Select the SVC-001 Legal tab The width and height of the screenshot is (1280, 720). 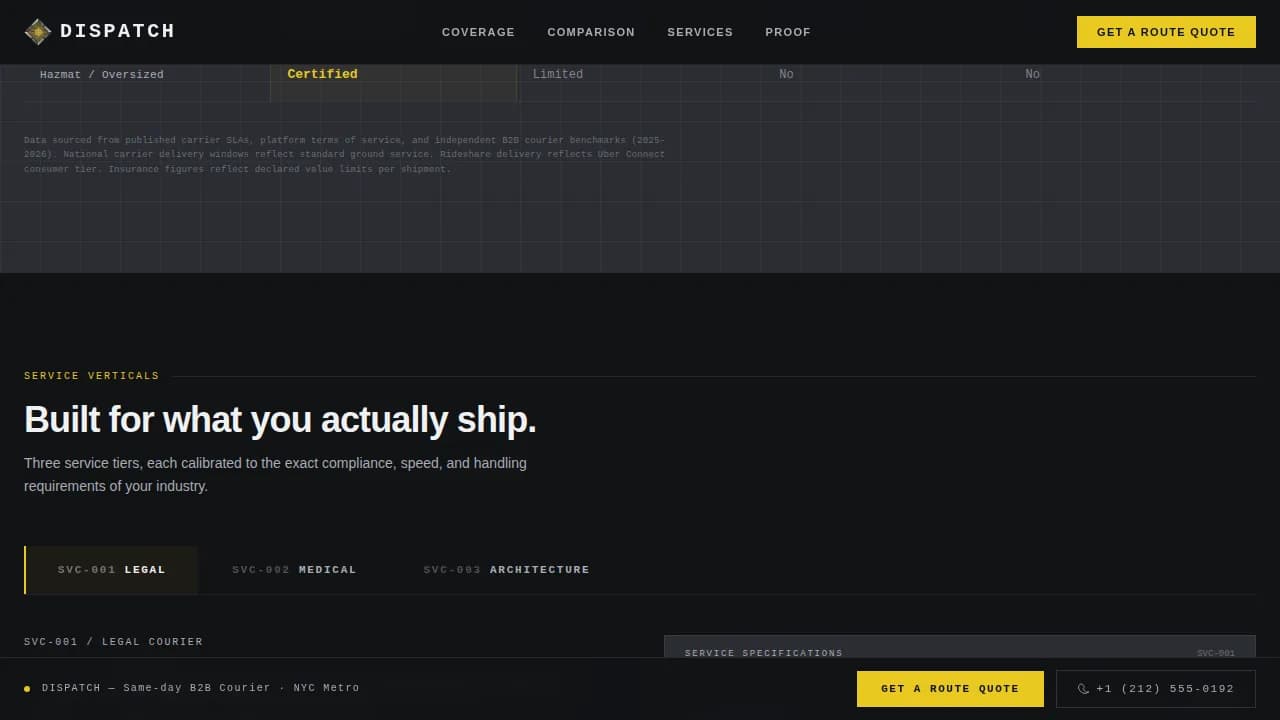[x=111, y=570]
